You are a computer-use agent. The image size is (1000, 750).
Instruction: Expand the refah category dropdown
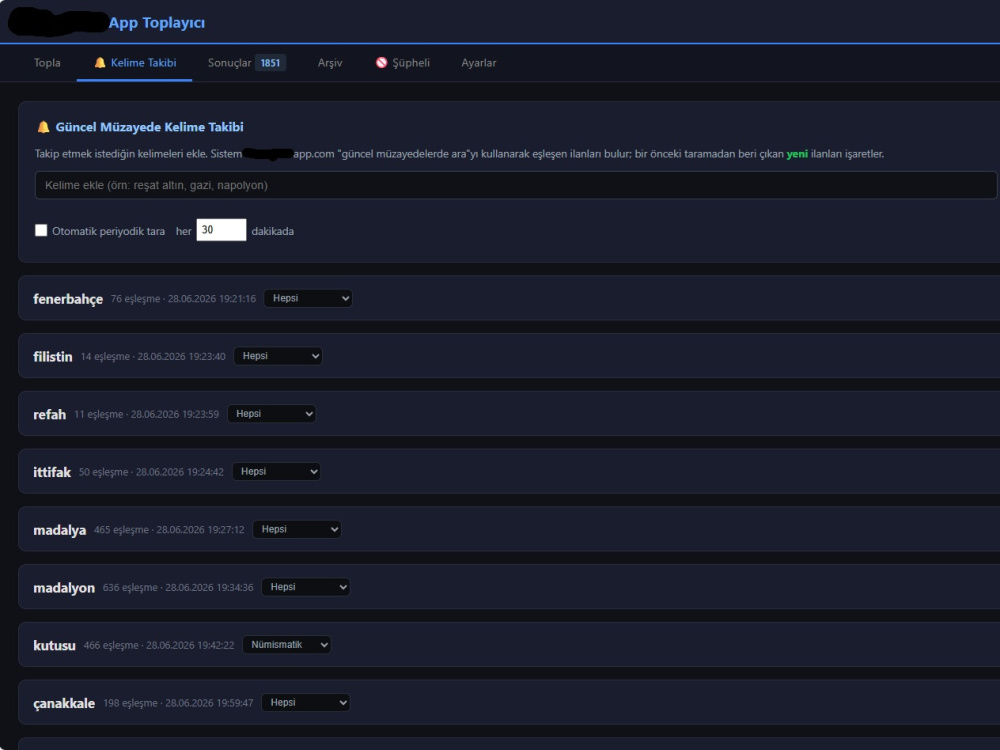pyautogui.click(x=271, y=413)
